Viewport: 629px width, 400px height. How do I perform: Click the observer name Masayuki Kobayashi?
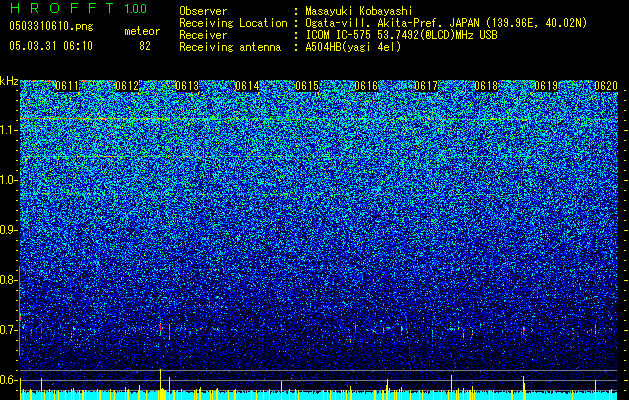359,12
